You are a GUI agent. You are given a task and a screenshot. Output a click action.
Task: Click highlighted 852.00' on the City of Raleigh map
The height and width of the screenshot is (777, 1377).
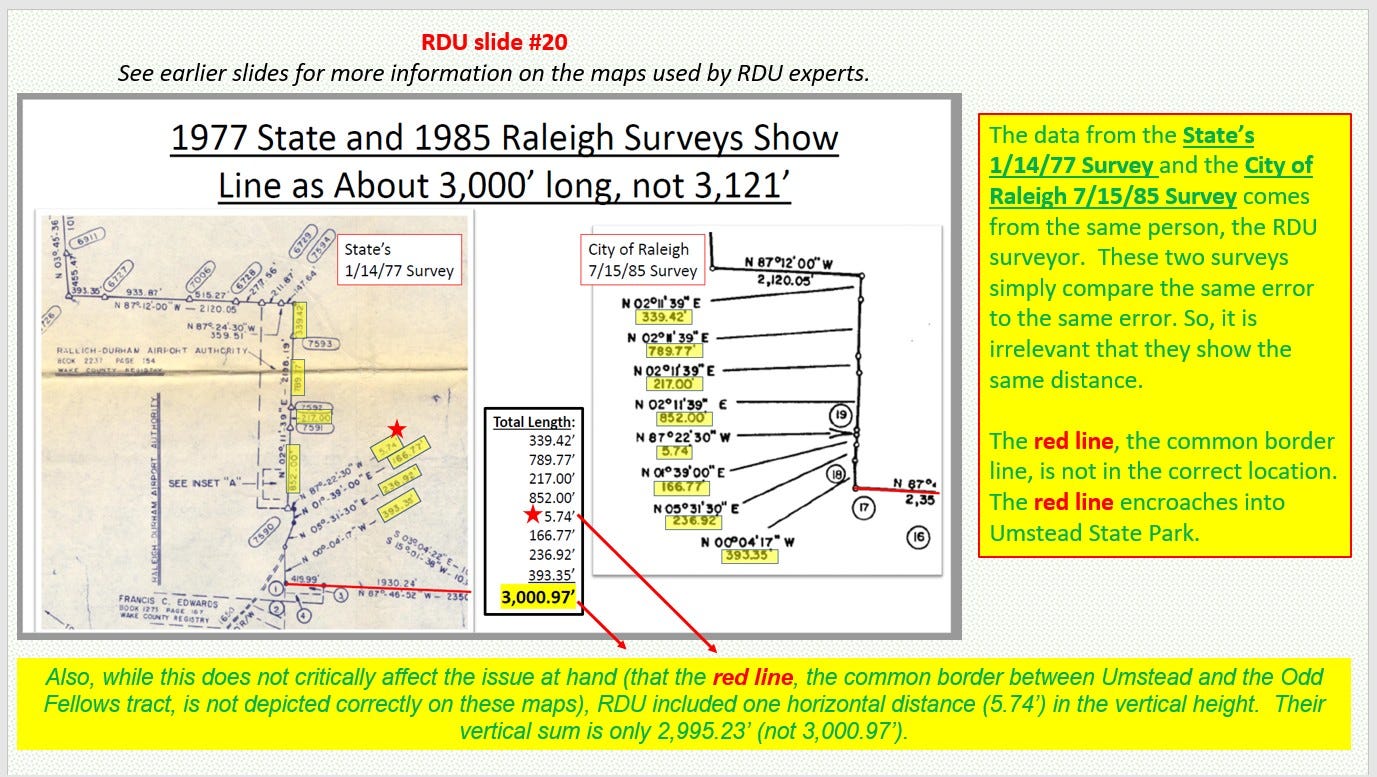coord(683,418)
